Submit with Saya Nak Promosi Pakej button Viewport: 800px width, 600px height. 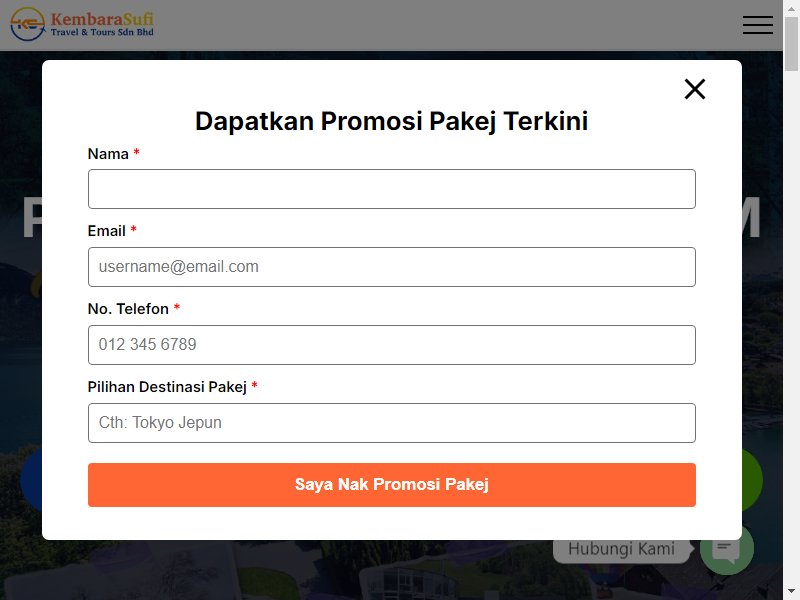pyautogui.click(x=392, y=485)
